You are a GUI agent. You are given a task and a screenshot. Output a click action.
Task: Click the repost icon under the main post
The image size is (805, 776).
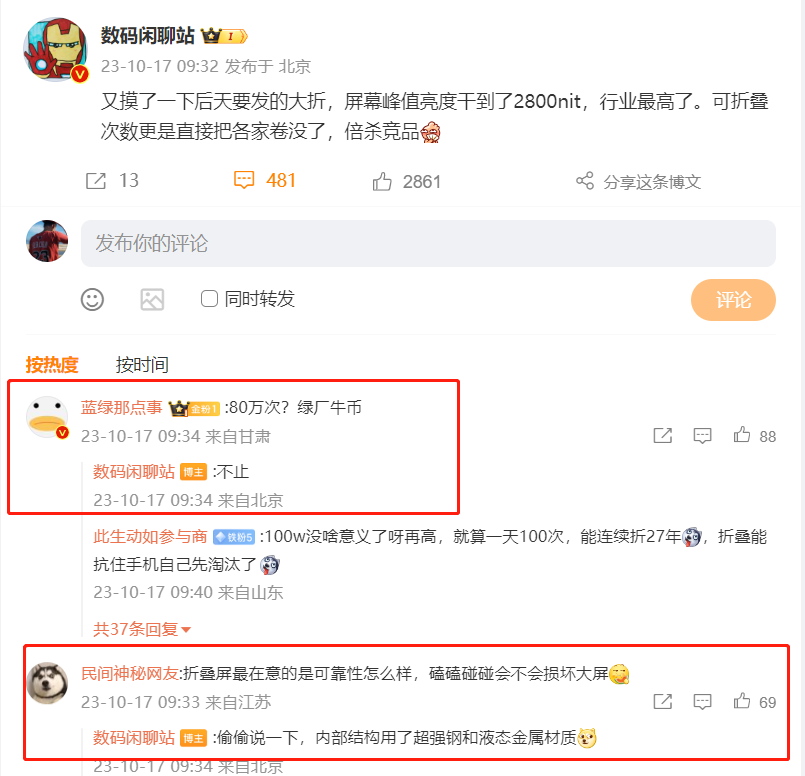tap(95, 181)
